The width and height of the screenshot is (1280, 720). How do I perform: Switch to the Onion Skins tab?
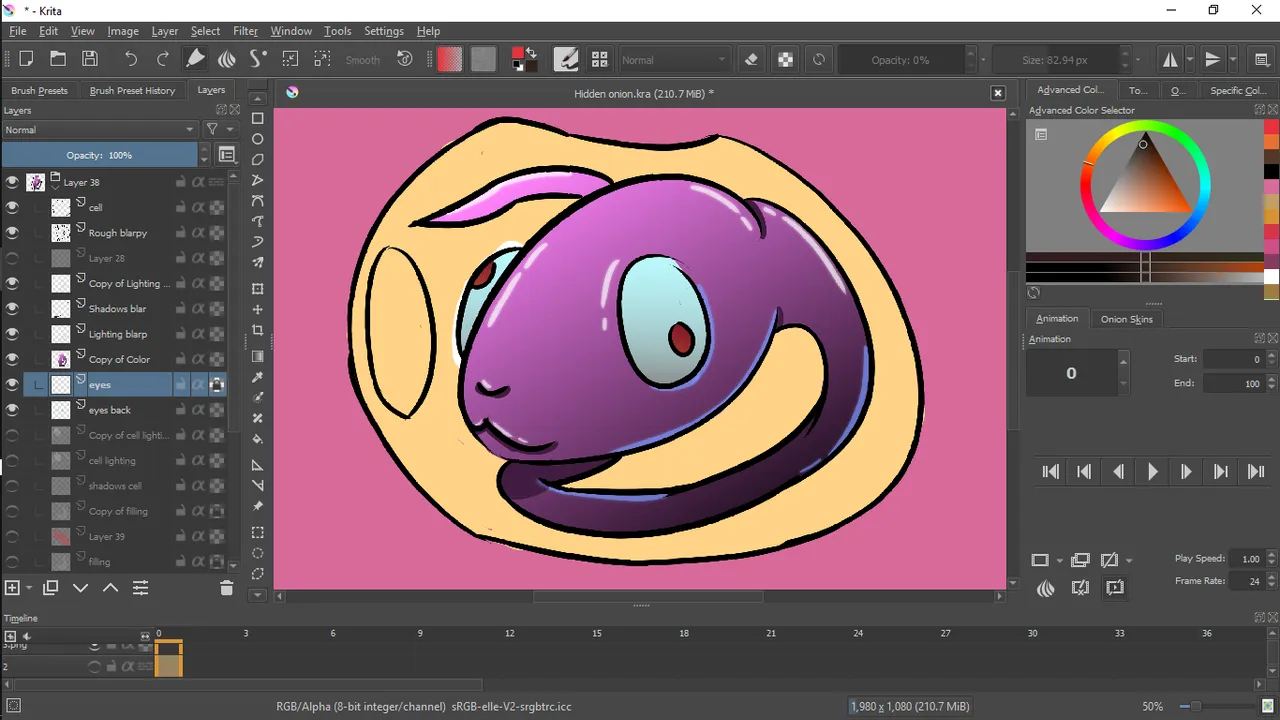(x=1126, y=319)
